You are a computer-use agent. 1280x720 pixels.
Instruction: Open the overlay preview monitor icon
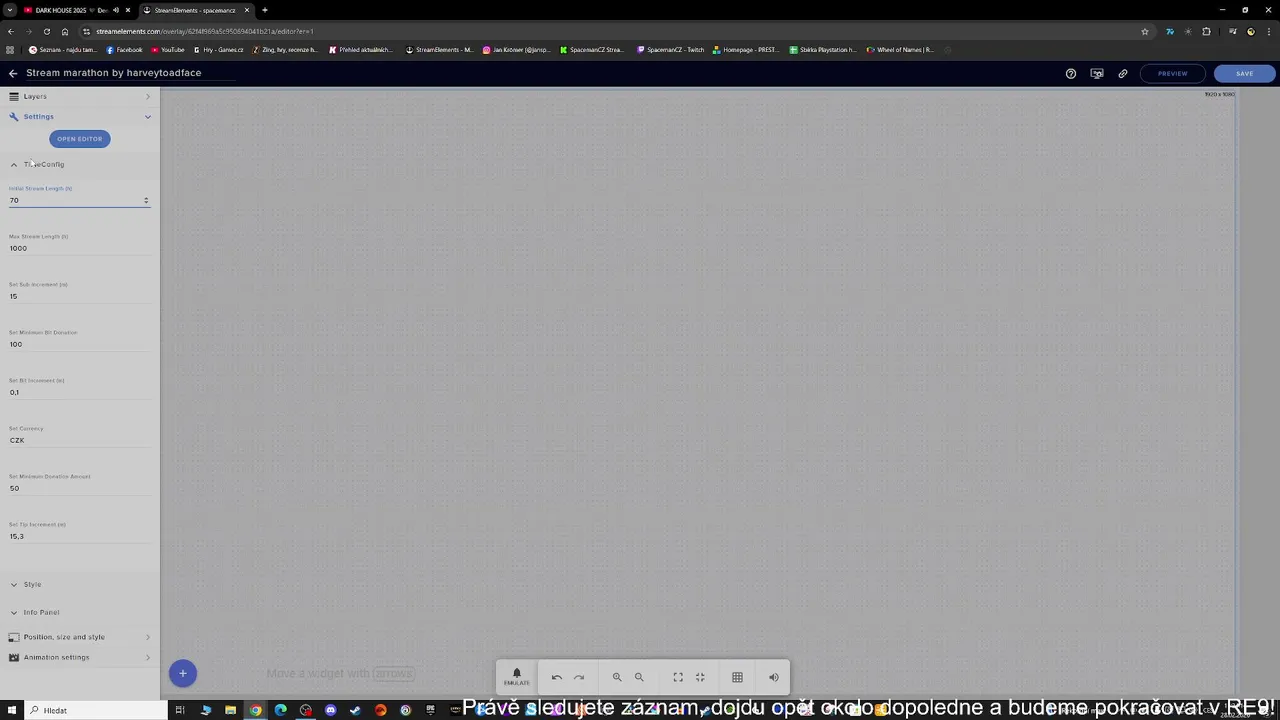(1097, 73)
